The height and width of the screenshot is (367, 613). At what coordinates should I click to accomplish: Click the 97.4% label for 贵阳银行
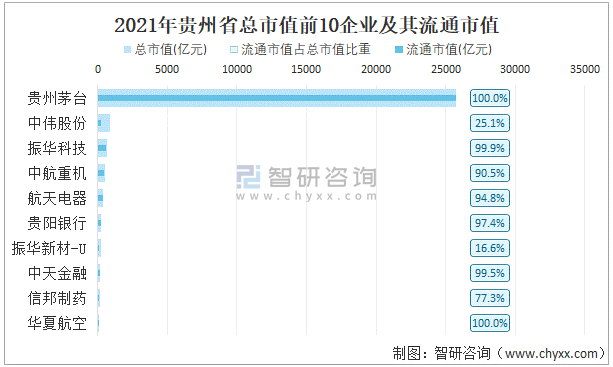(x=490, y=223)
